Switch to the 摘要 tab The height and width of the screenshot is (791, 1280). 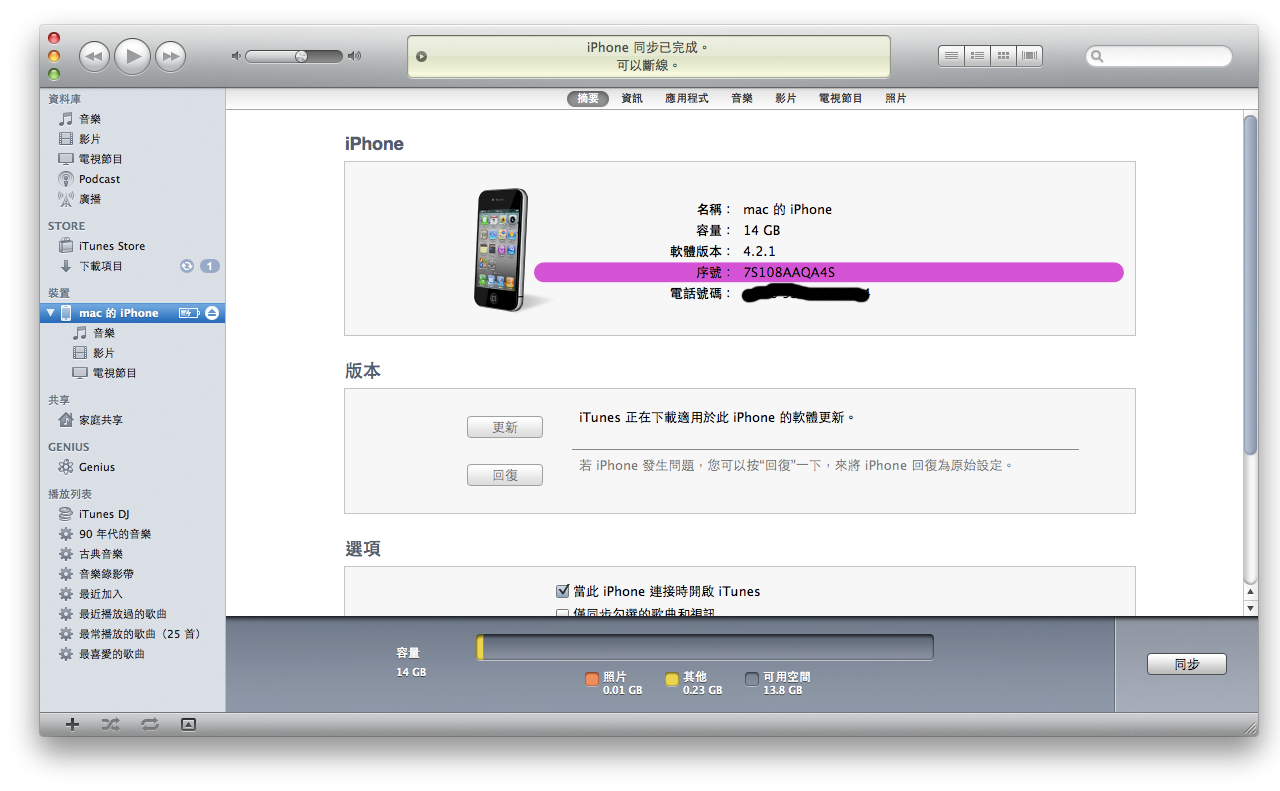pos(588,98)
